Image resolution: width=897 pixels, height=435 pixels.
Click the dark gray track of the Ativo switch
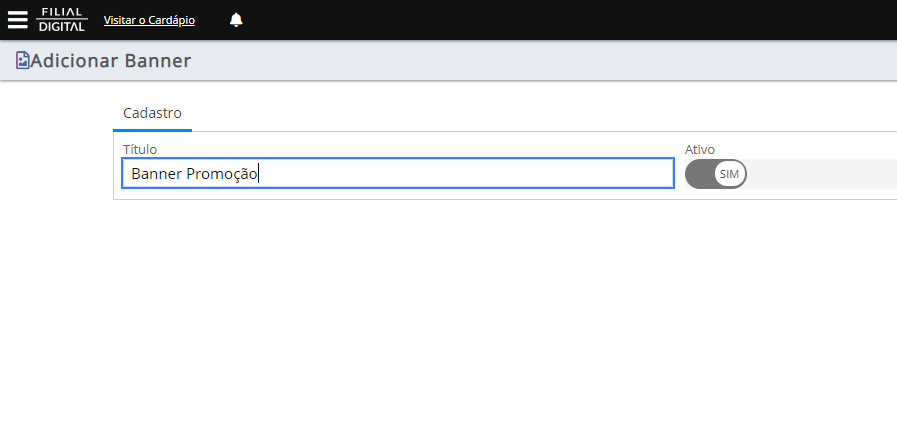coord(700,174)
